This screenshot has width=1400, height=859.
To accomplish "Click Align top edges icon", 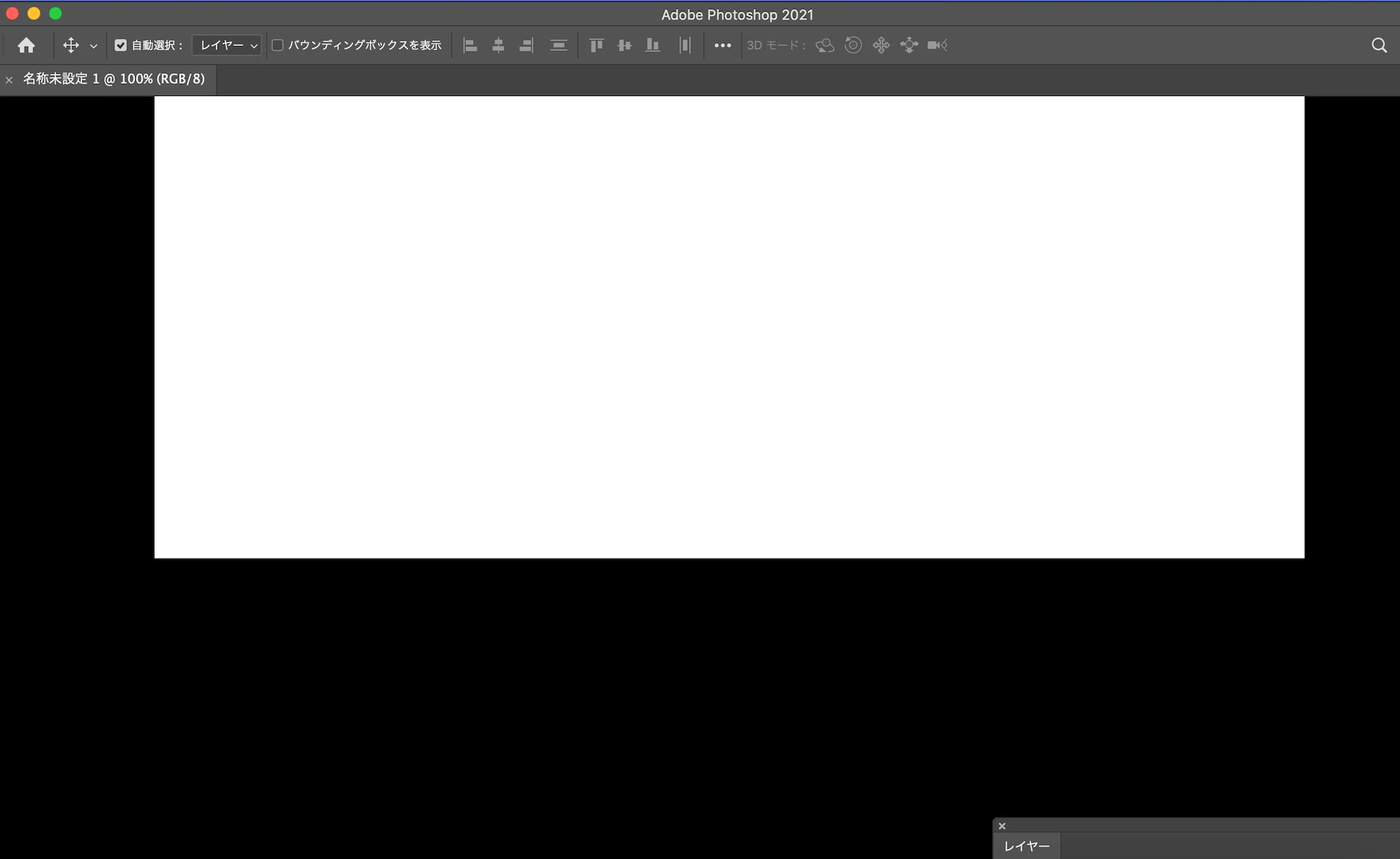I will (x=596, y=45).
